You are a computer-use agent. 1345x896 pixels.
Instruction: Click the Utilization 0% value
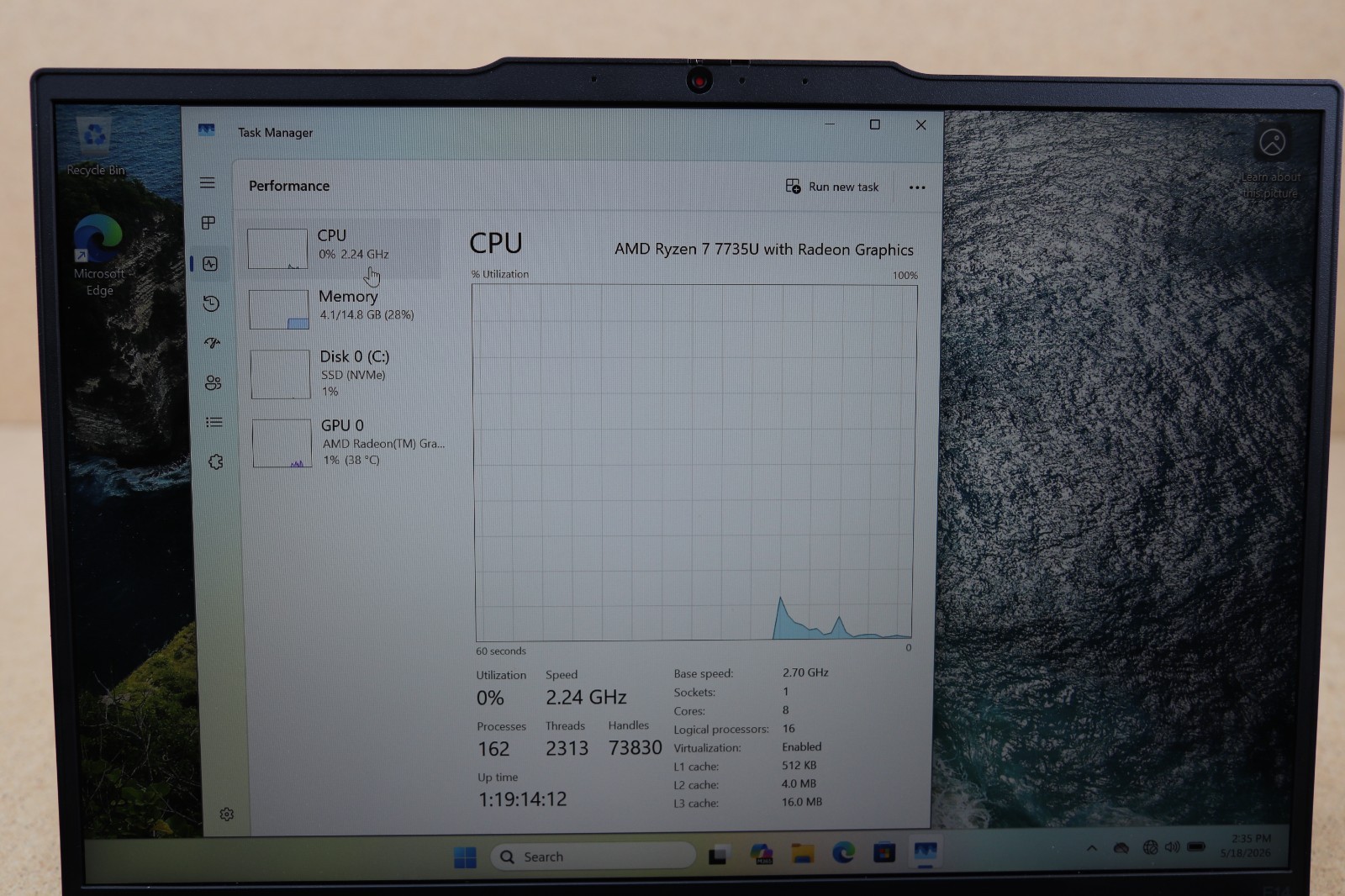coord(490,698)
